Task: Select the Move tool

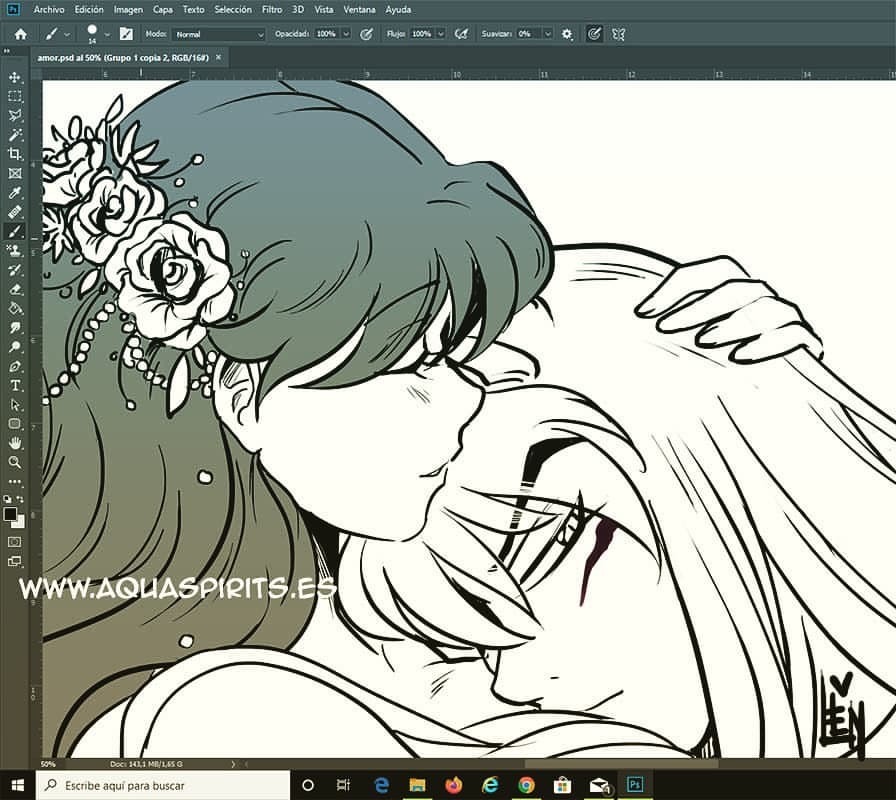Action: click(x=15, y=77)
